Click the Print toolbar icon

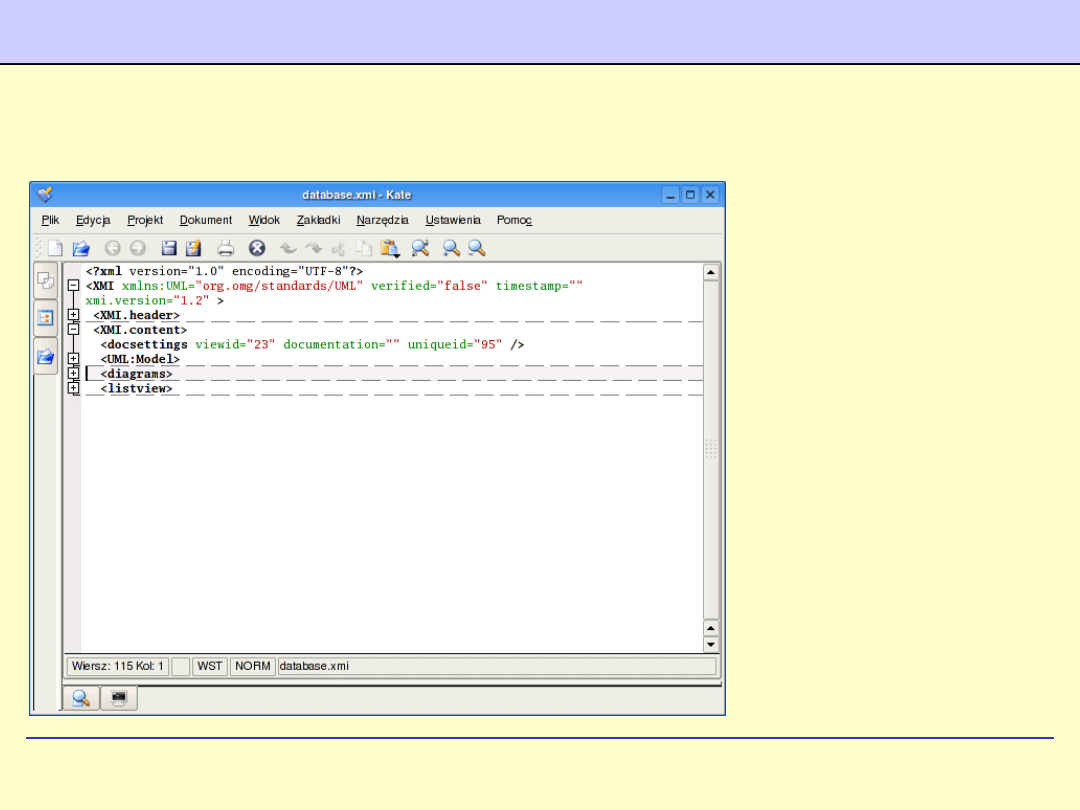click(226, 248)
